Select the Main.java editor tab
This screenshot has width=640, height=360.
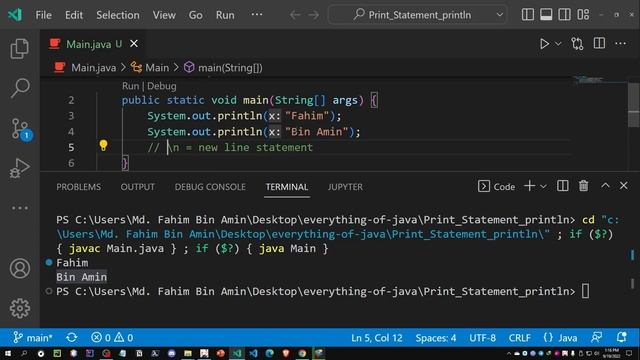[94, 44]
